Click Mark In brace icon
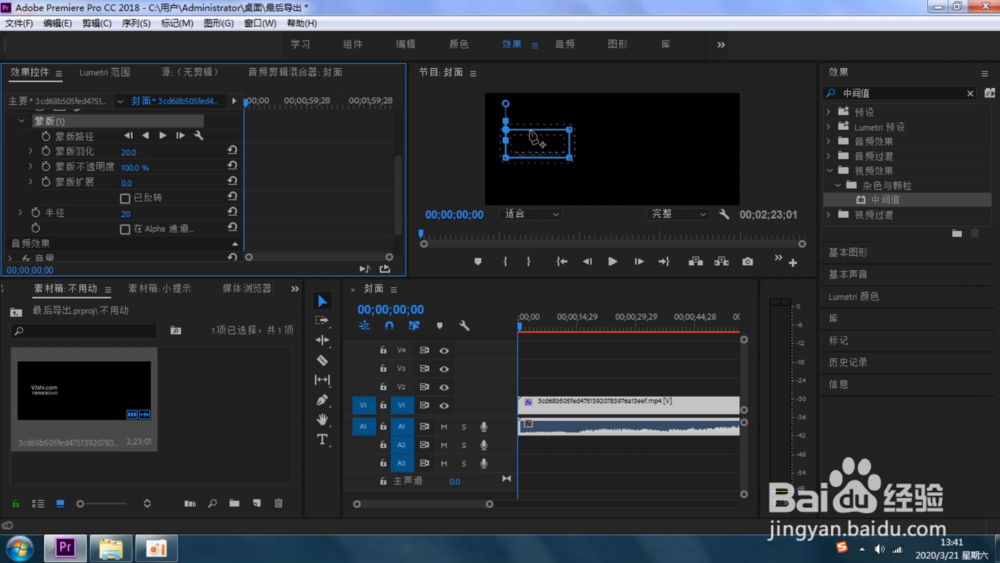This screenshot has width=1000, height=563. pyautogui.click(x=505, y=261)
